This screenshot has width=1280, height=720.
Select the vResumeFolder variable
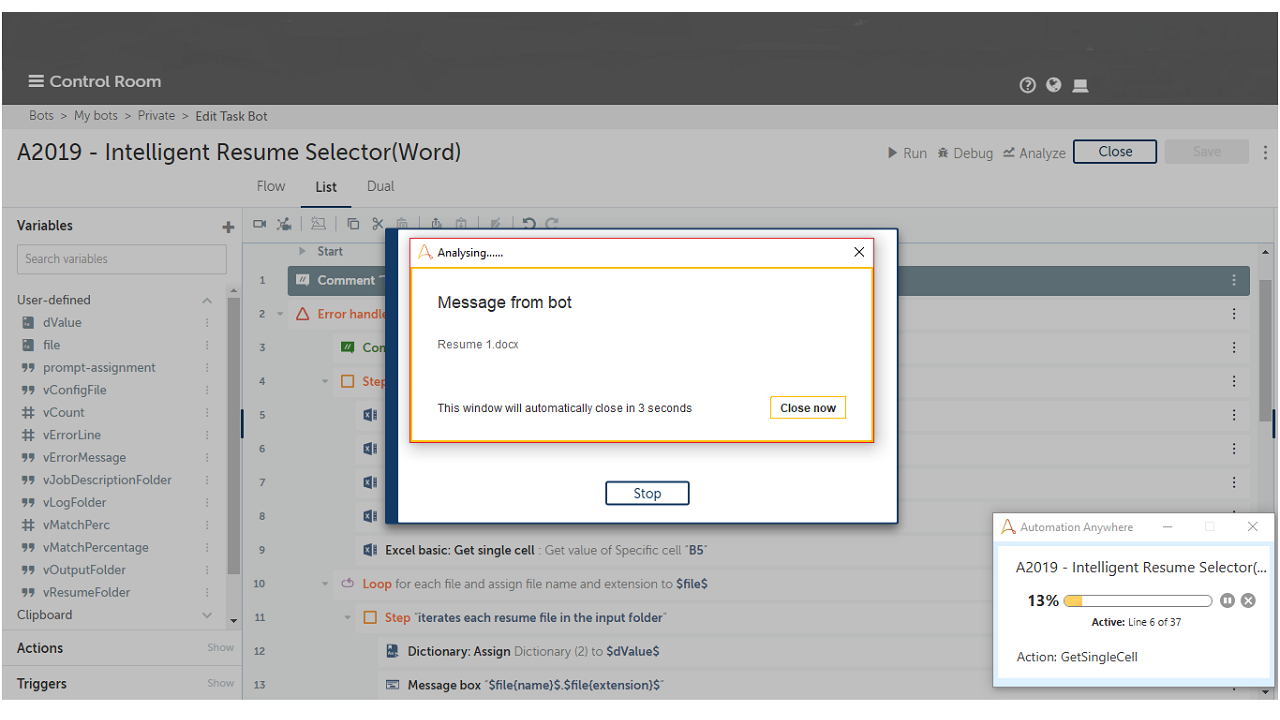click(87, 593)
